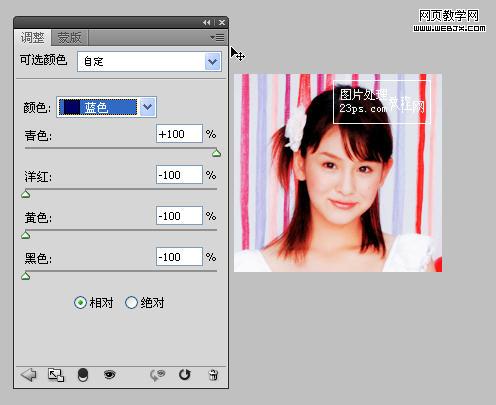
Task: Click the clip to layer circle icon
Action: point(83,375)
